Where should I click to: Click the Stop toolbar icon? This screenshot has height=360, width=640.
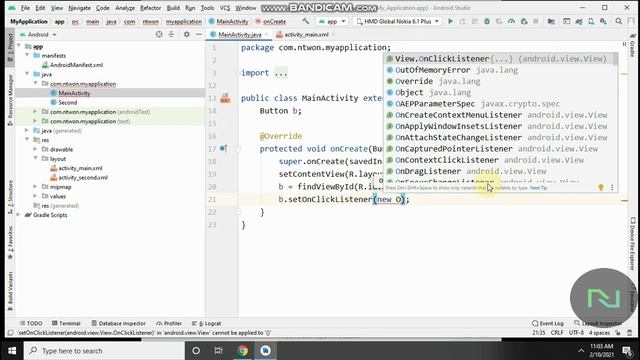click(536, 21)
